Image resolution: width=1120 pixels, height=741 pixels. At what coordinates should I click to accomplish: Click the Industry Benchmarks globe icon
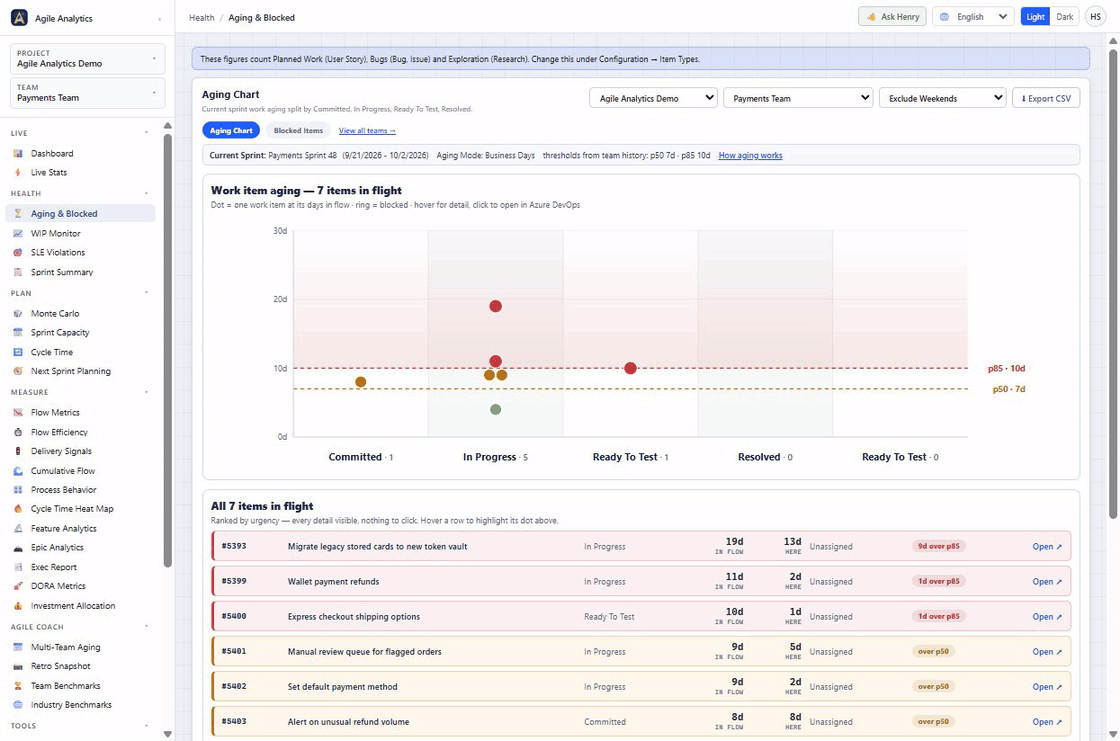18,705
